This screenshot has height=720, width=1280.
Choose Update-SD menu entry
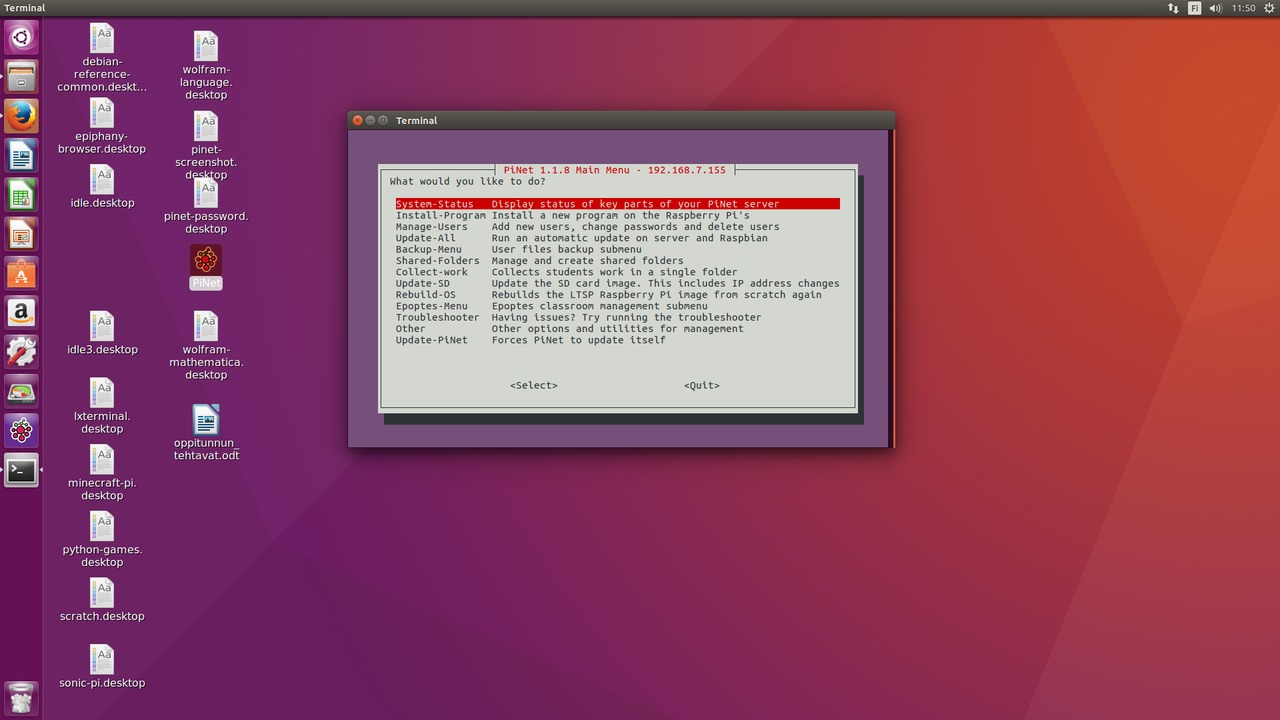(x=617, y=283)
